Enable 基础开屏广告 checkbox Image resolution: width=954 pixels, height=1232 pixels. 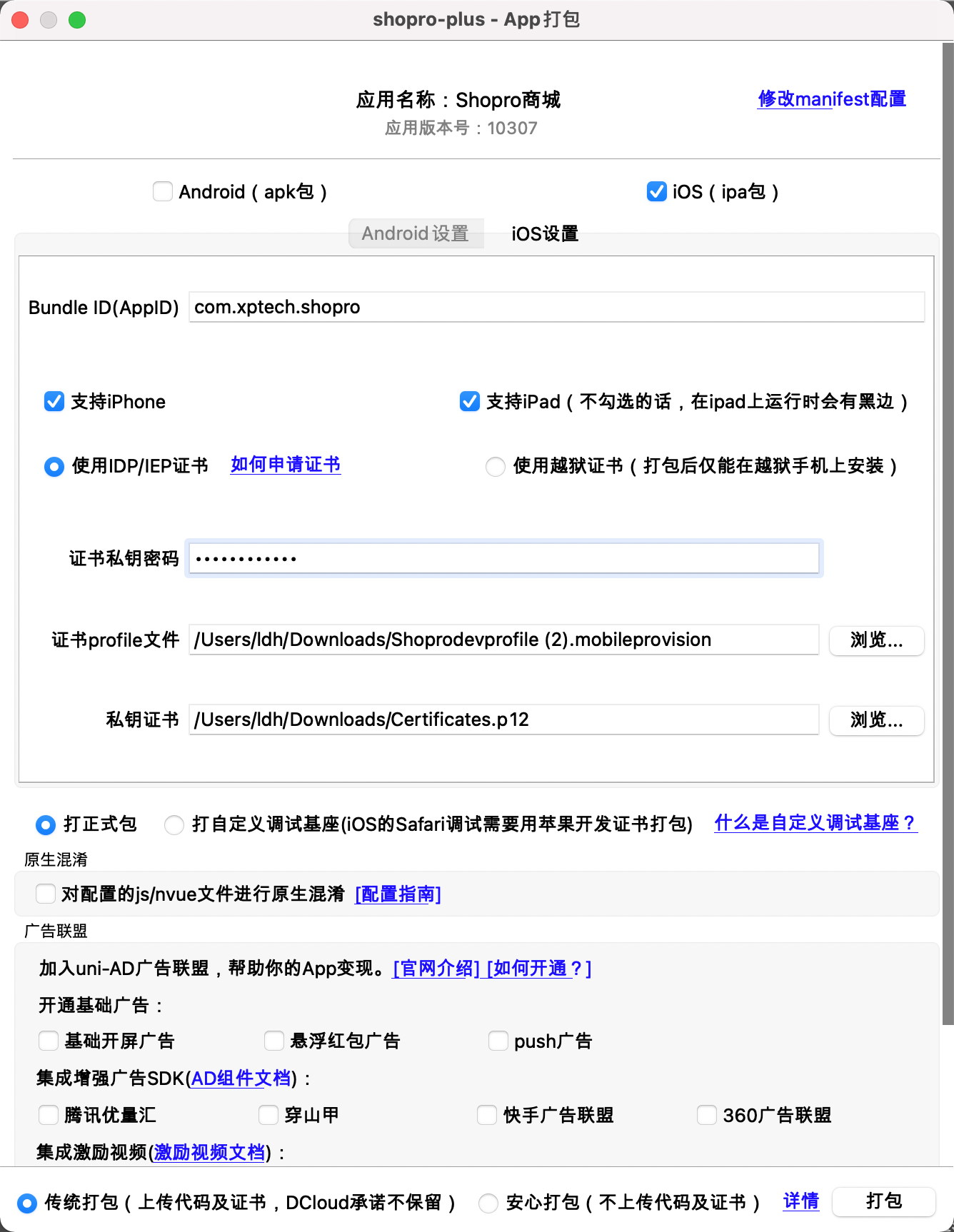(49, 1041)
